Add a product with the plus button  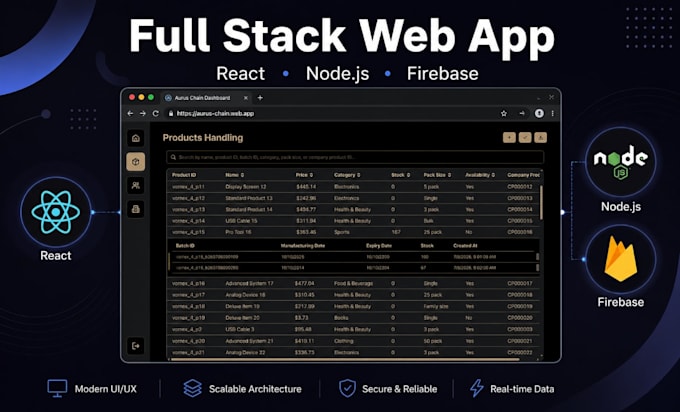509,138
